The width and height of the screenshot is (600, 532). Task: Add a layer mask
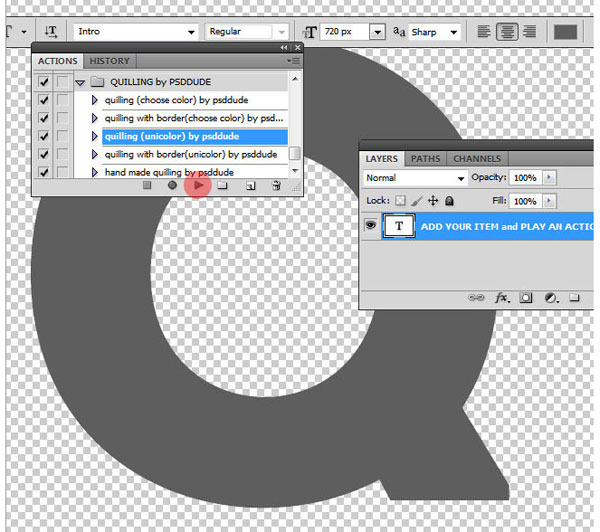click(525, 298)
